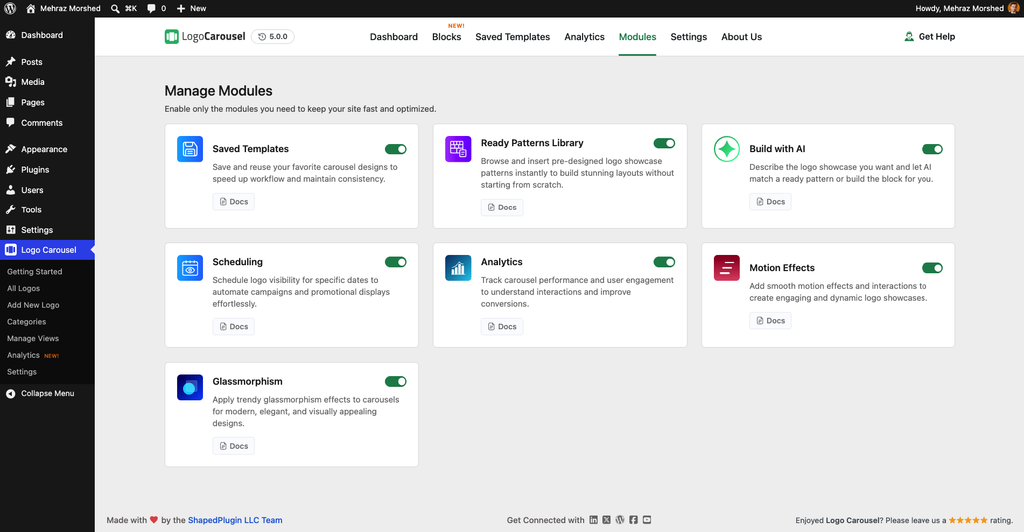Click the Motion Effects module icon
1024x532 pixels.
(727, 268)
